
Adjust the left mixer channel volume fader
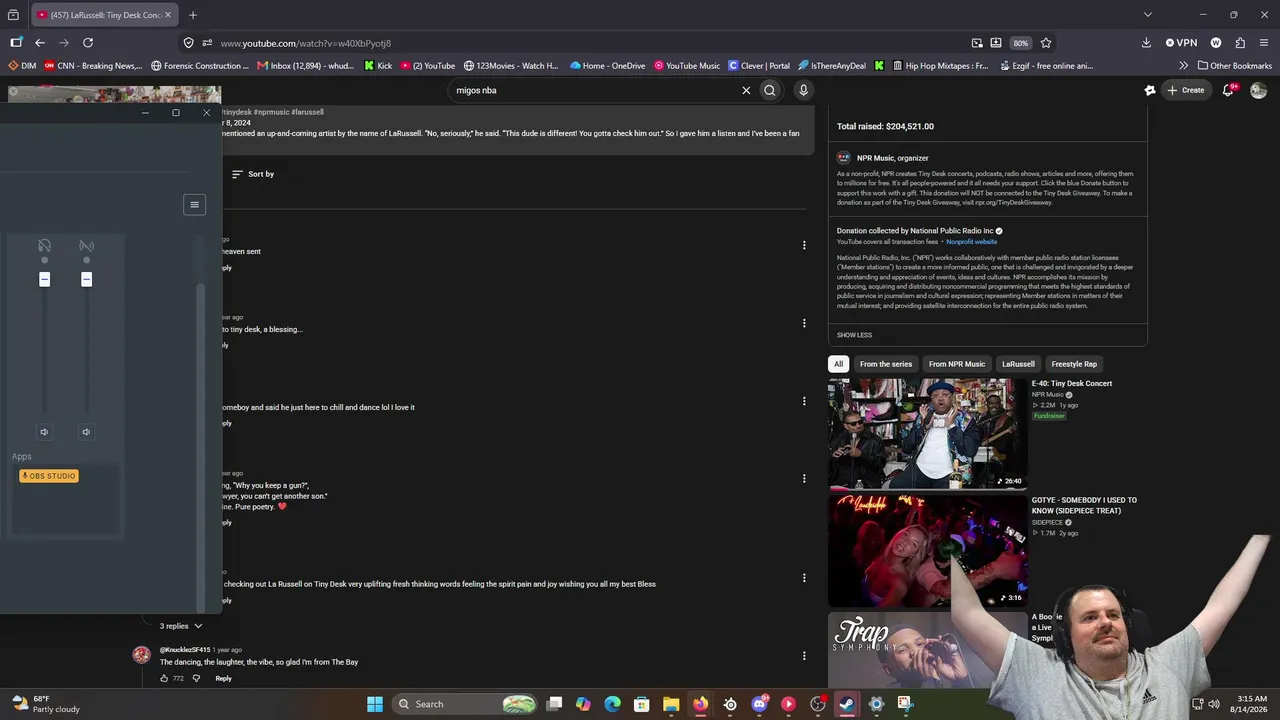[44, 279]
